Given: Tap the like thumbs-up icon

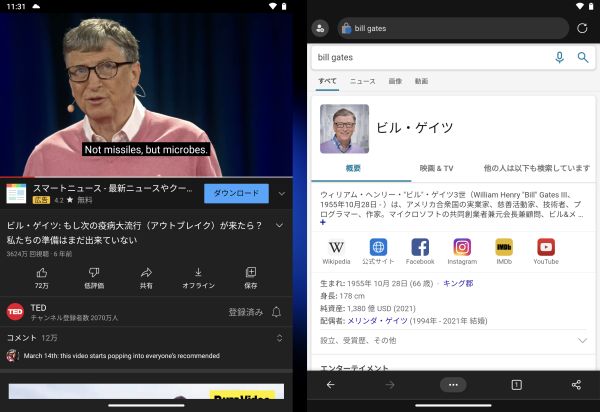Looking at the screenshot, I should point(42,272).
